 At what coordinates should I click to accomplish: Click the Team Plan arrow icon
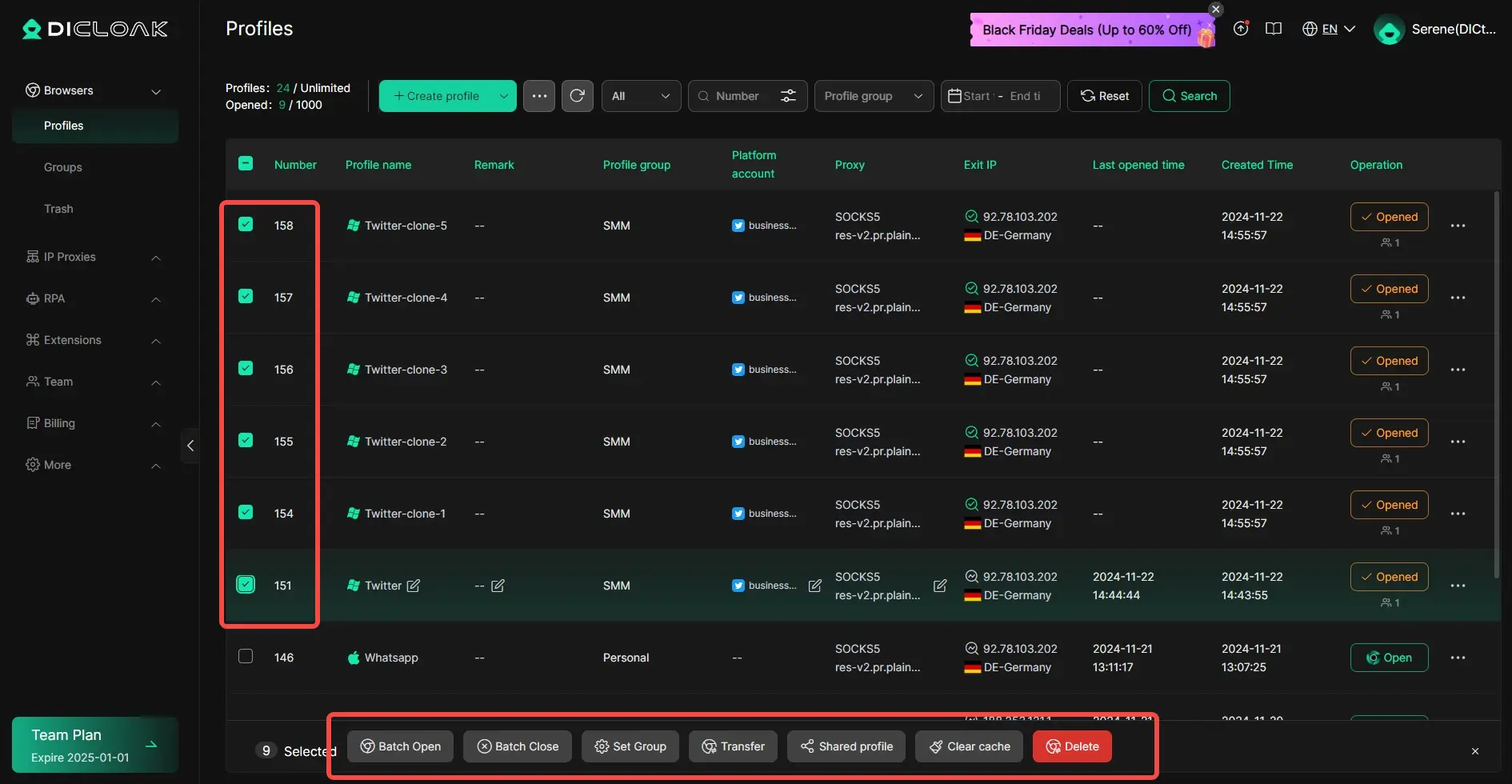click(151, 745)
